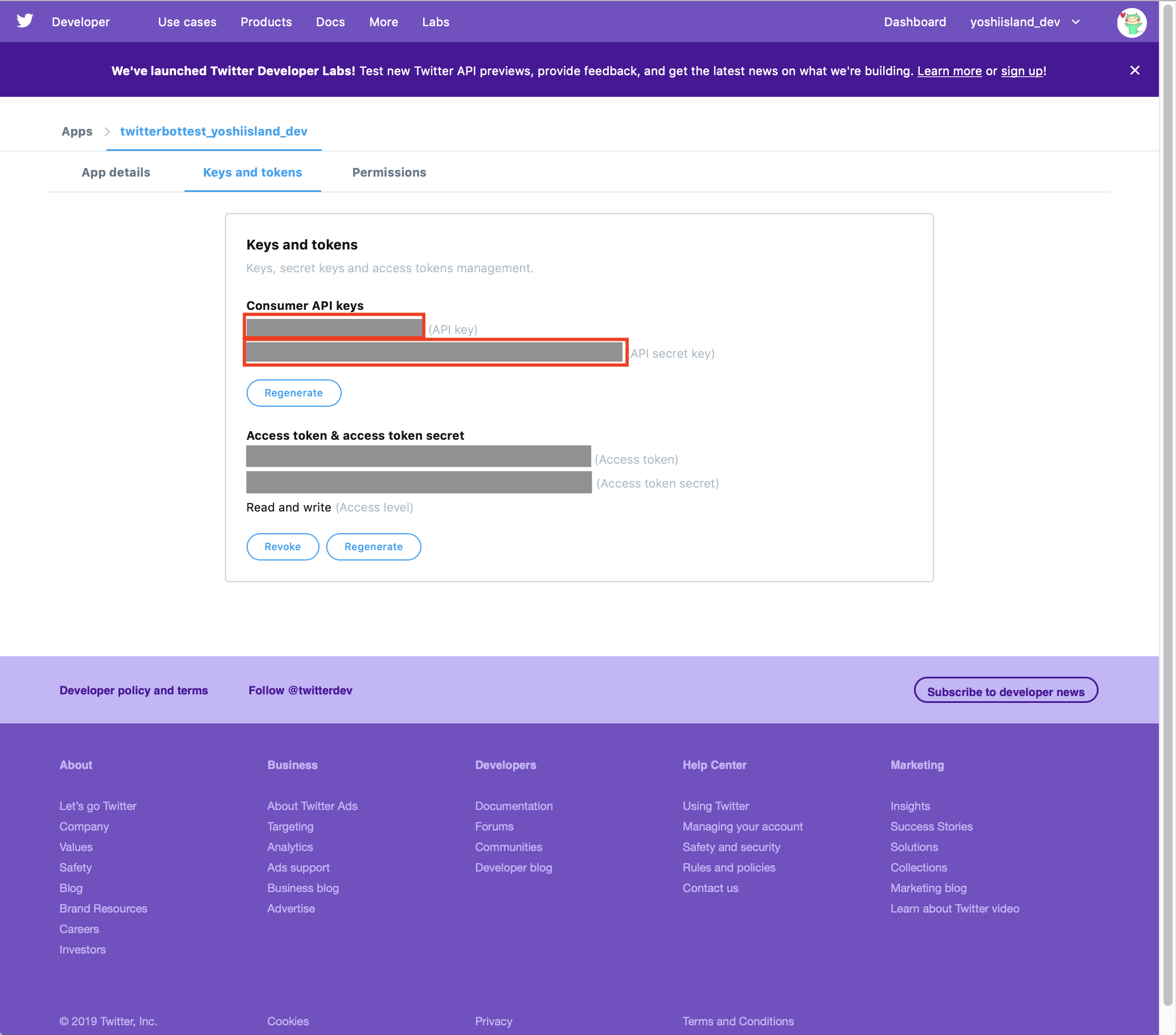Open the Let's go Twitter footer link
The width and height of the screenshot is (1176, 1035).
point(98,805)
